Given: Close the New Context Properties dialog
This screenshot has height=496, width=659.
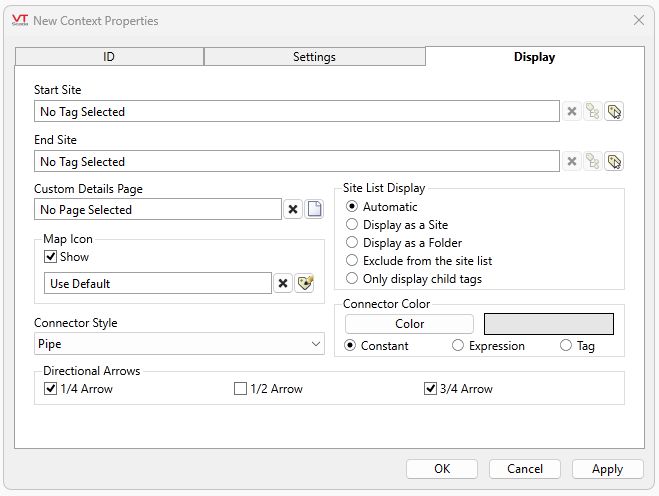Looking at the screenshot, I should 639,20.
